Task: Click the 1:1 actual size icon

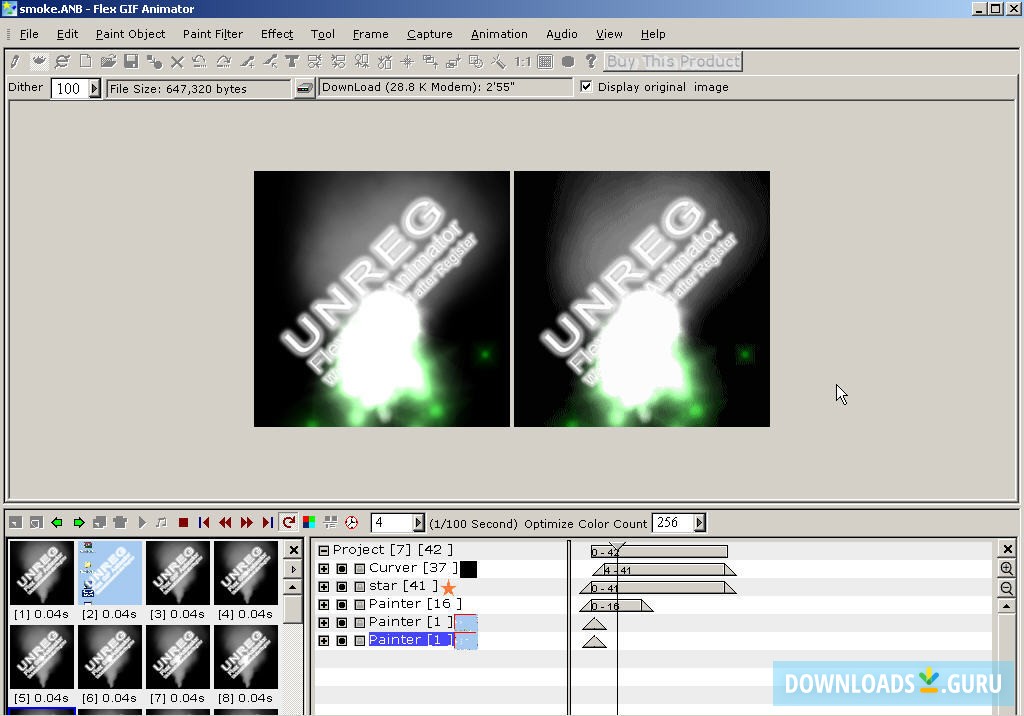Action: point(522,62)
